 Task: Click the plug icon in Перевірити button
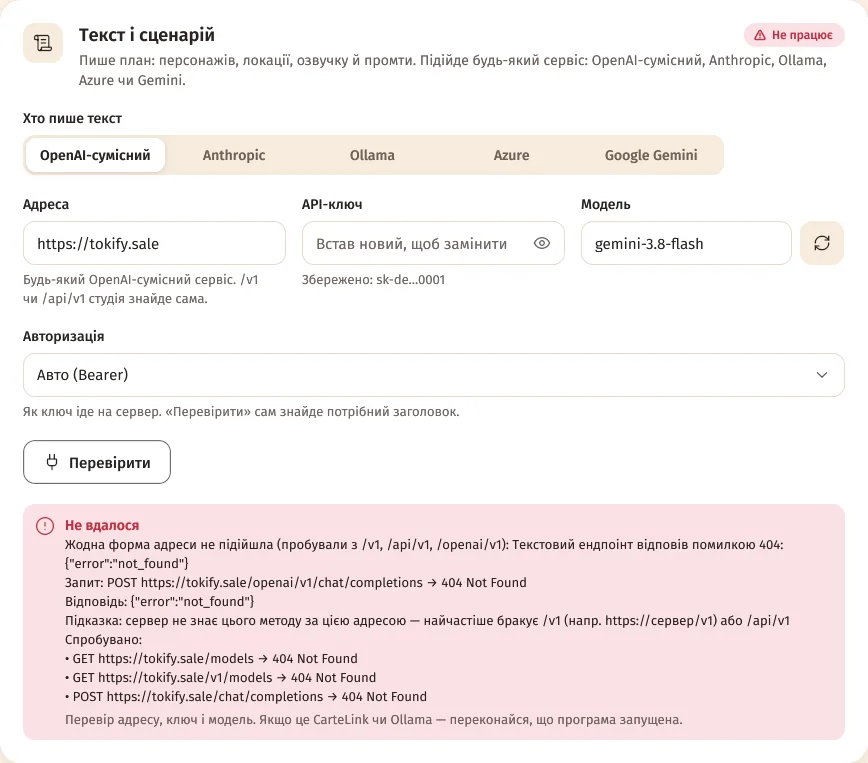pos(52,462)
